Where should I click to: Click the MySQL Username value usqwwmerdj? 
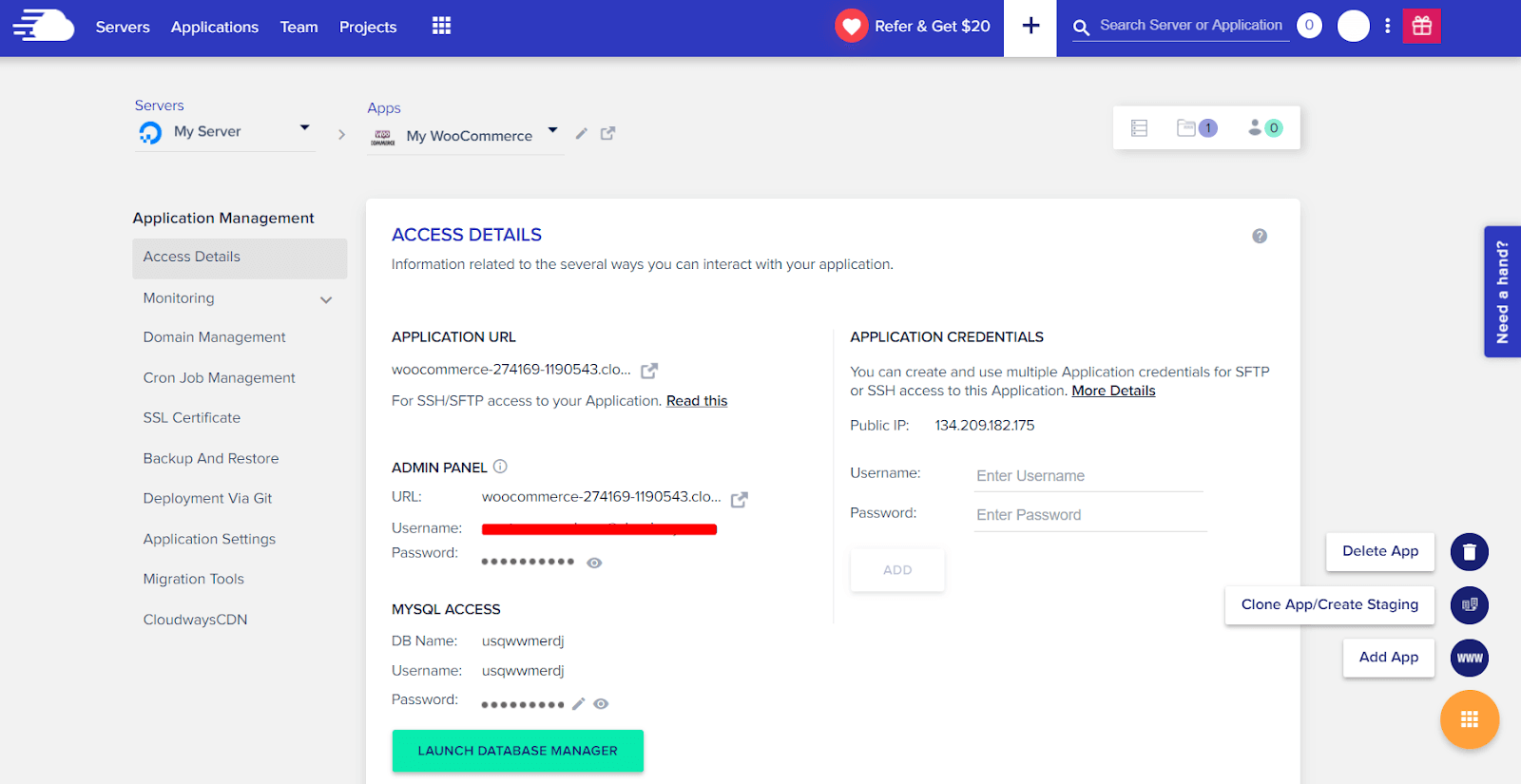point(523,671)
